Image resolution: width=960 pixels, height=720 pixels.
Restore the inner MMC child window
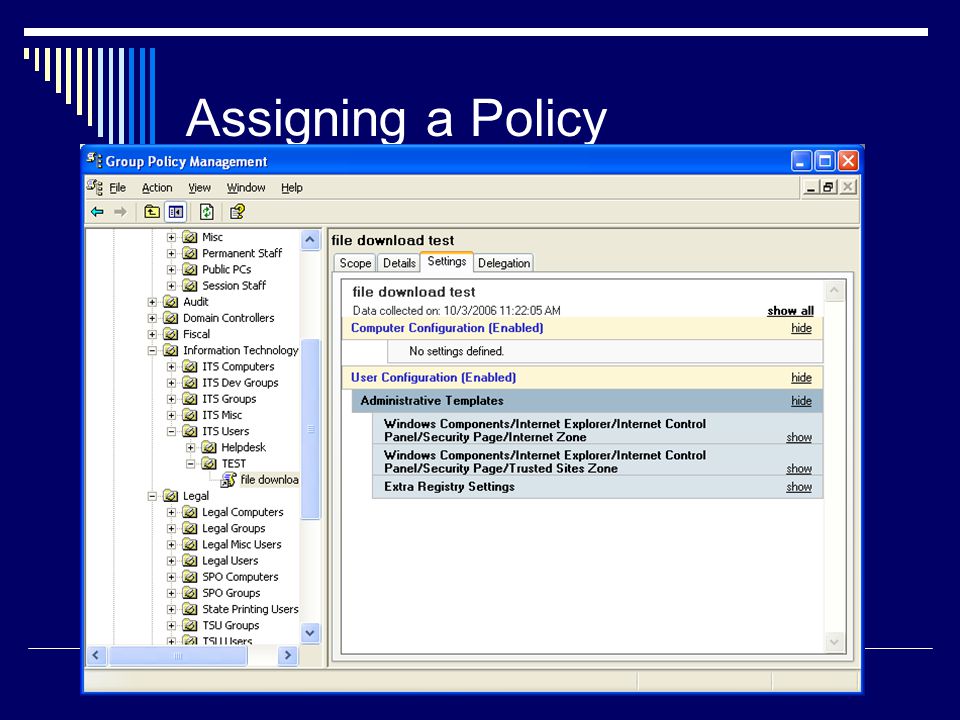click(829, 187)
